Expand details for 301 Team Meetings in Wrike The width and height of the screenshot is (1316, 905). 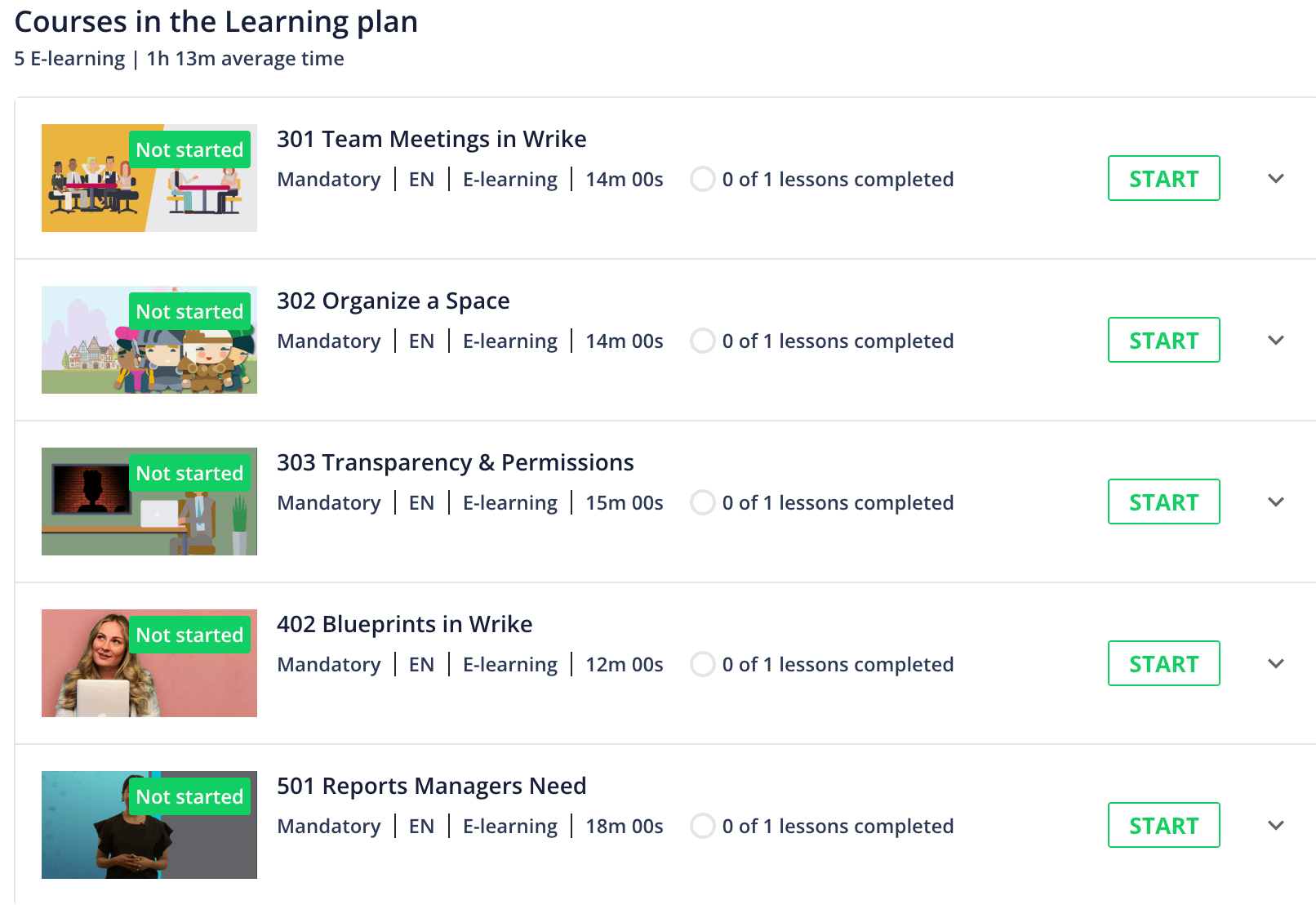[1274, 178]
